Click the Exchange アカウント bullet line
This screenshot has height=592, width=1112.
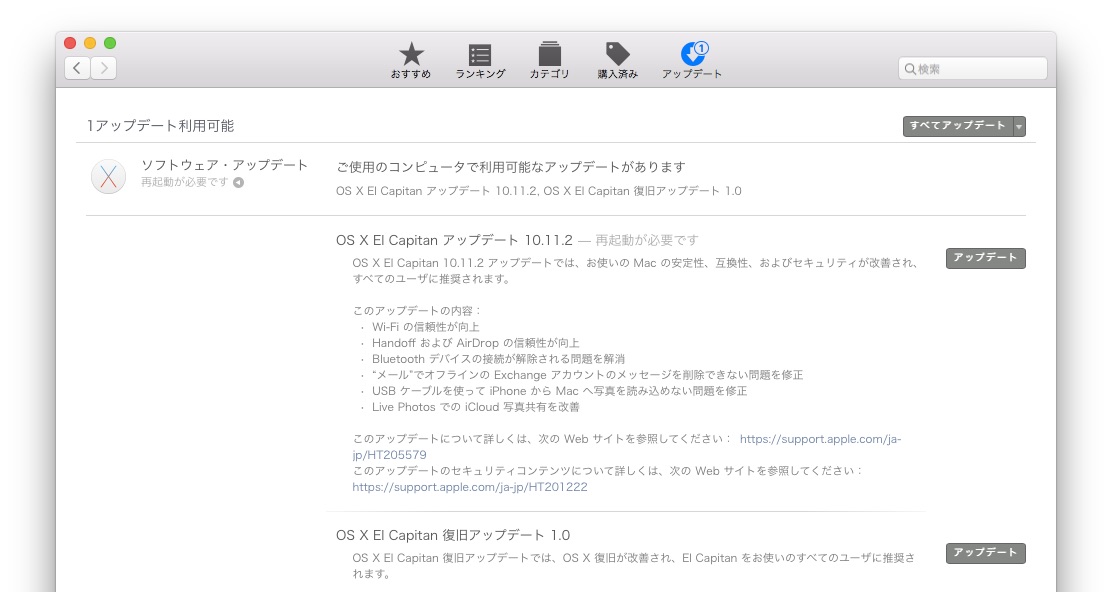tap(587, 375)
